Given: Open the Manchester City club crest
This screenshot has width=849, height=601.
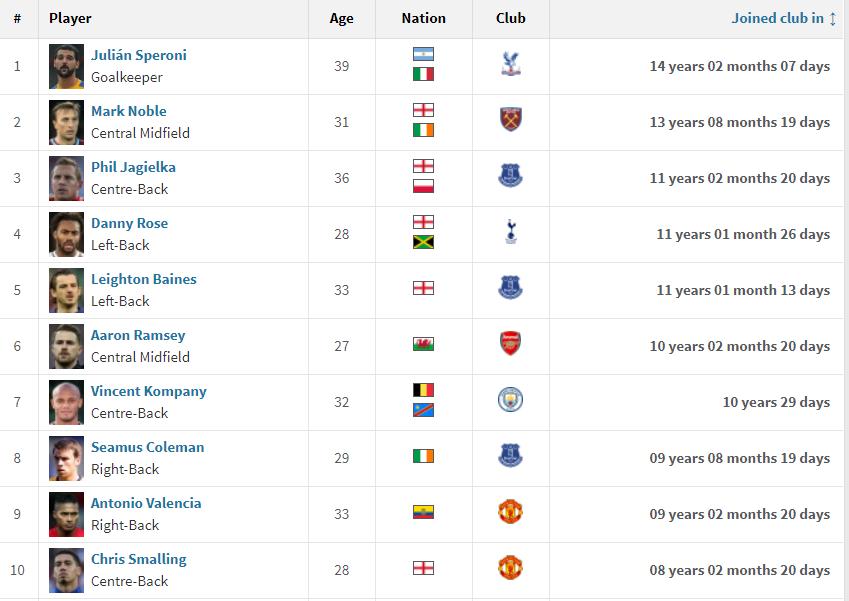Looking at the screenshot, I should point(511,400).
